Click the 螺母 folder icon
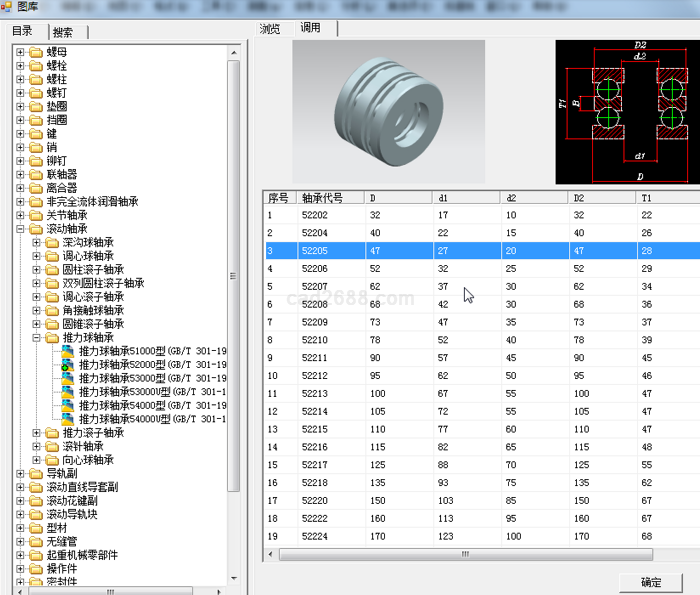The width and height of the screenshot is (700, 595). pyautogui.click(x=36, y=52)
